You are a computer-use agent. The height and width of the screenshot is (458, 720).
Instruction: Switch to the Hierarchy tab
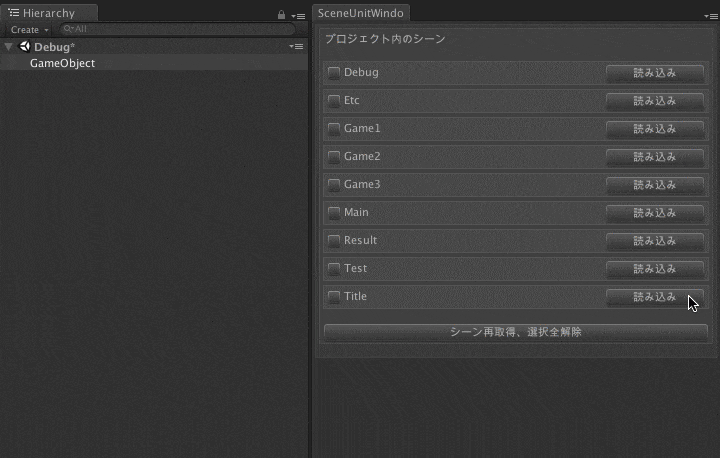48,13
